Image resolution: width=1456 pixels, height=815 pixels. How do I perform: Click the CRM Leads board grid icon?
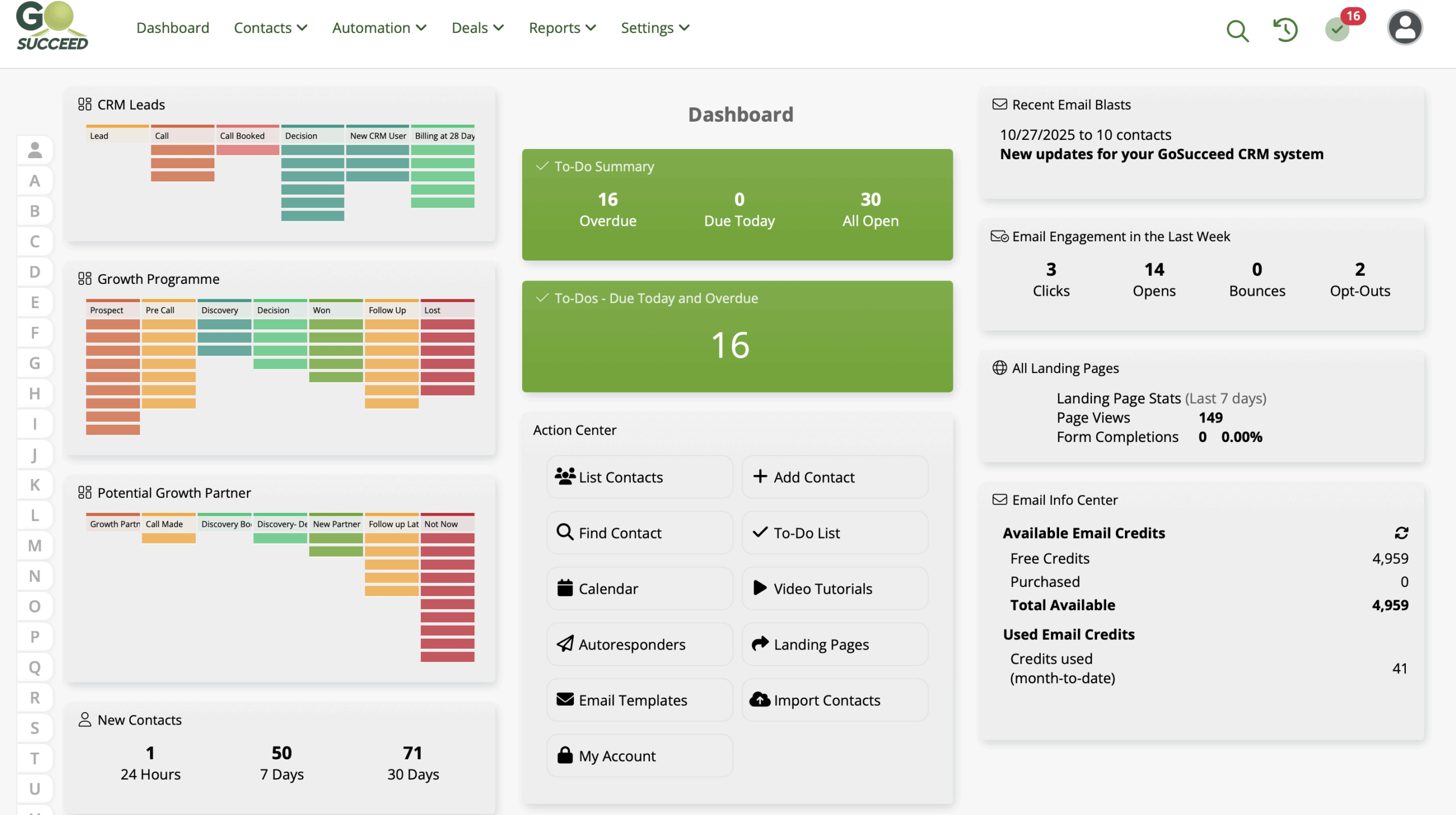(85, 104)
